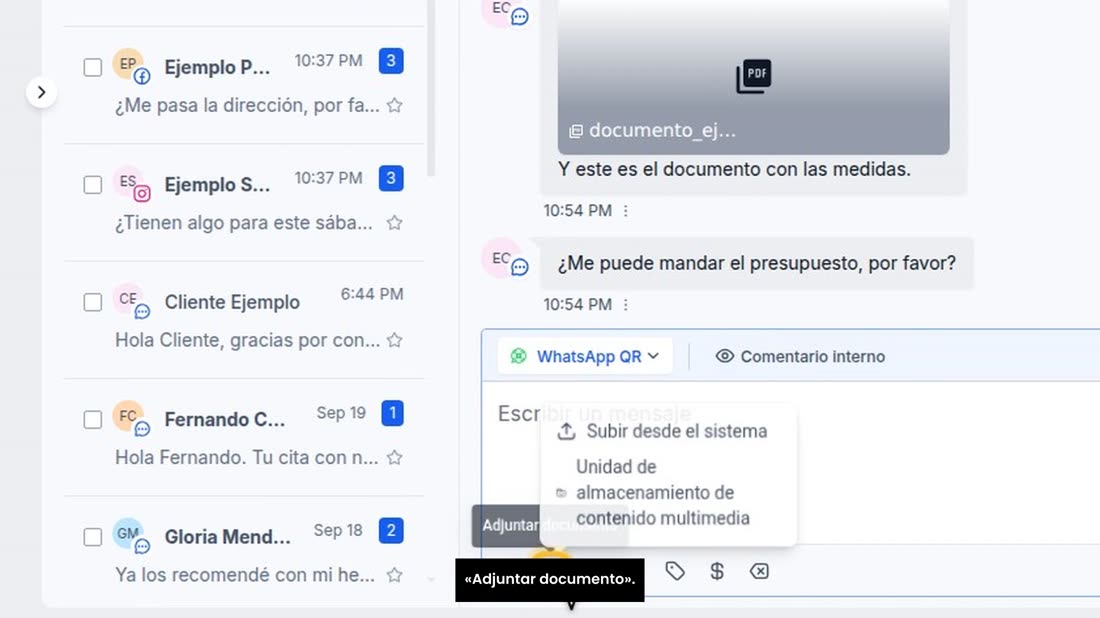Screen dimensions: 1100x618
Task: Click the CE avatar in conversation list
Action: tap(130, 301)
